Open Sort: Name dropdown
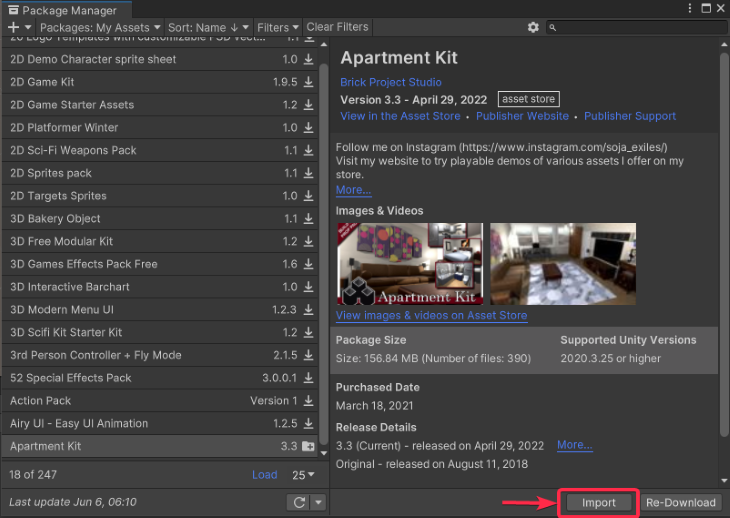This screenshot has width=730, height=518. pos(209,27)
